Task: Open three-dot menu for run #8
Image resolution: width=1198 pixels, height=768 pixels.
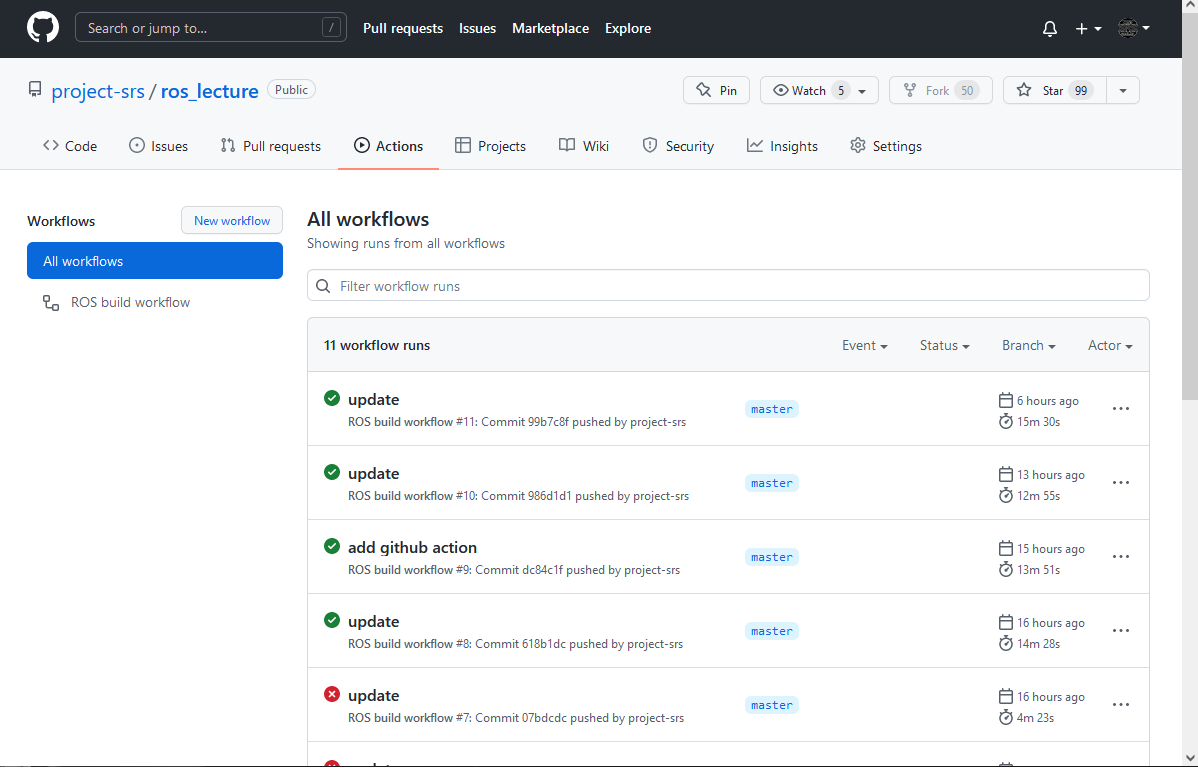Action: click(x=1121, y=631)
